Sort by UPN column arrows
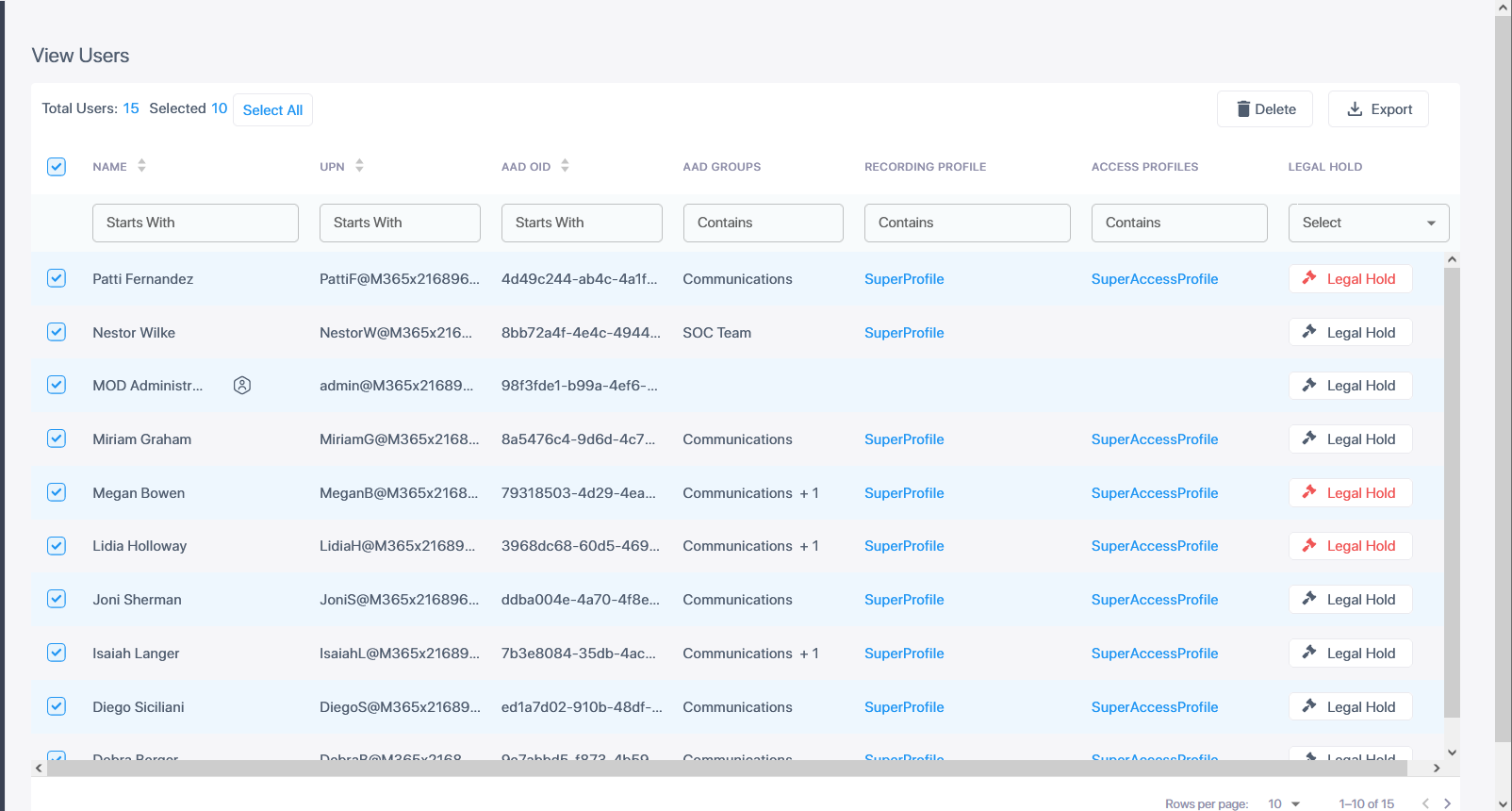1512x811 pixels. tap(359, 166)
